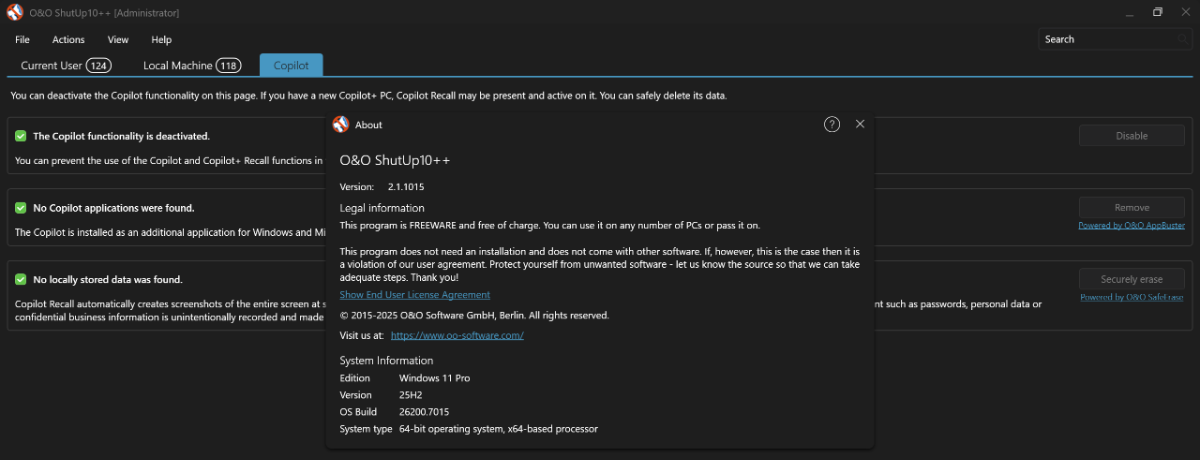This screenshot has height=460, width=1200.
Task: Click the O&O ShutUp10++ logo in title bar
Action: [x=15, y=12]
